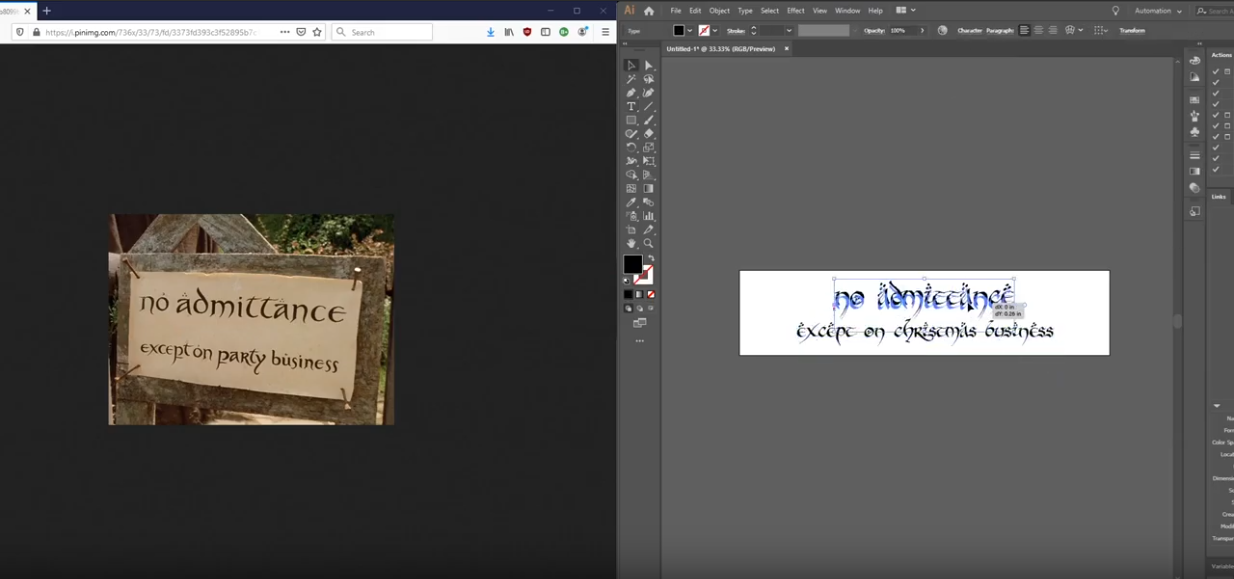This screenshot has width=1234, height=579.
Task: Expand the opacity arrow flyout
Action: [922, 31]
